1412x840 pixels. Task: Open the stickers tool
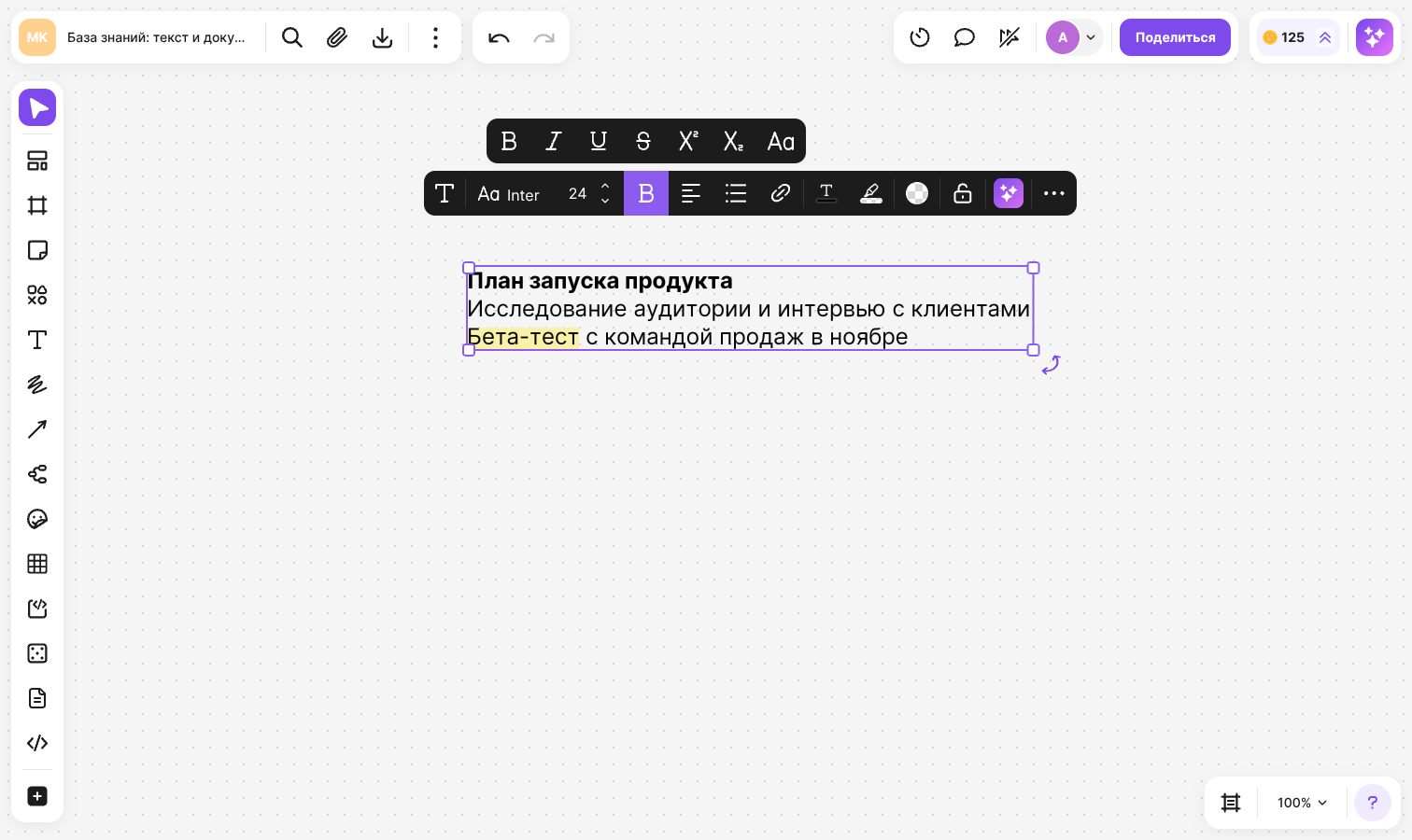37,519
